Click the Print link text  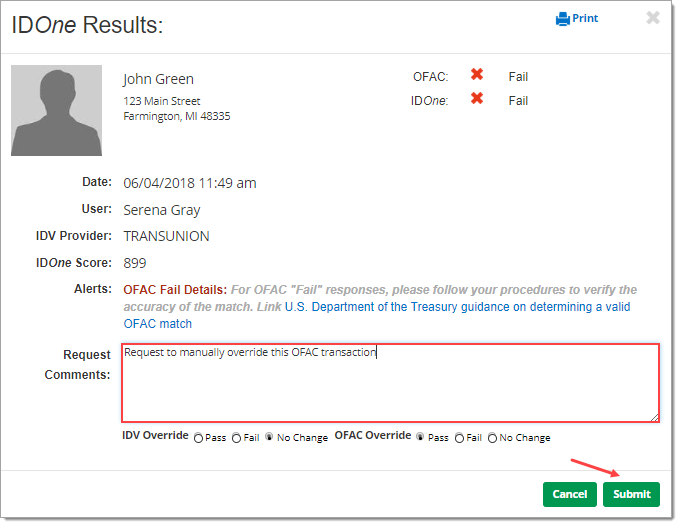tap(585, 18)
